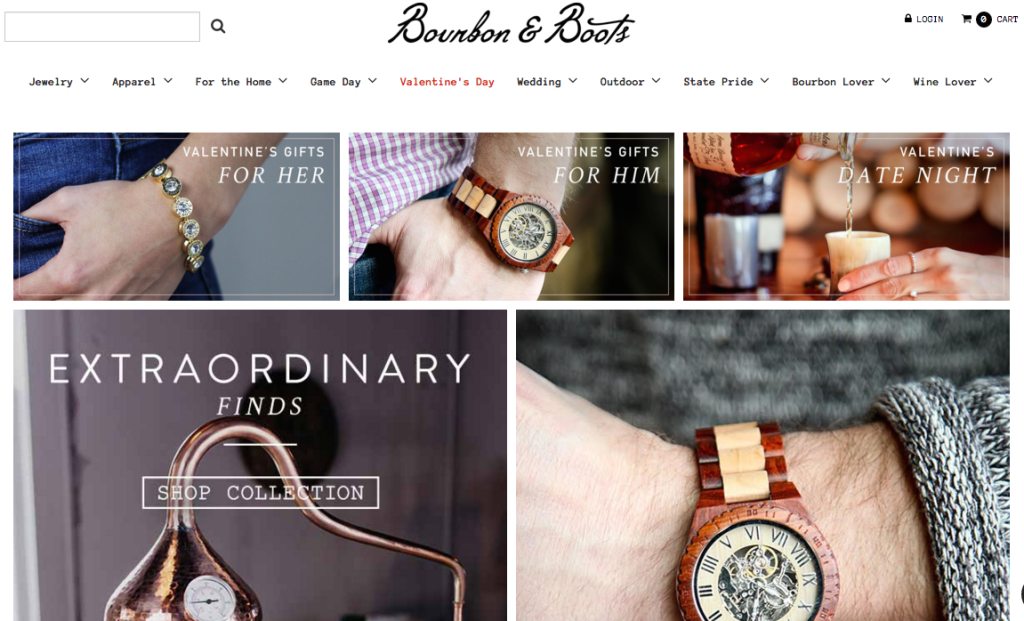Click the Login link

[x=929, y=20]
